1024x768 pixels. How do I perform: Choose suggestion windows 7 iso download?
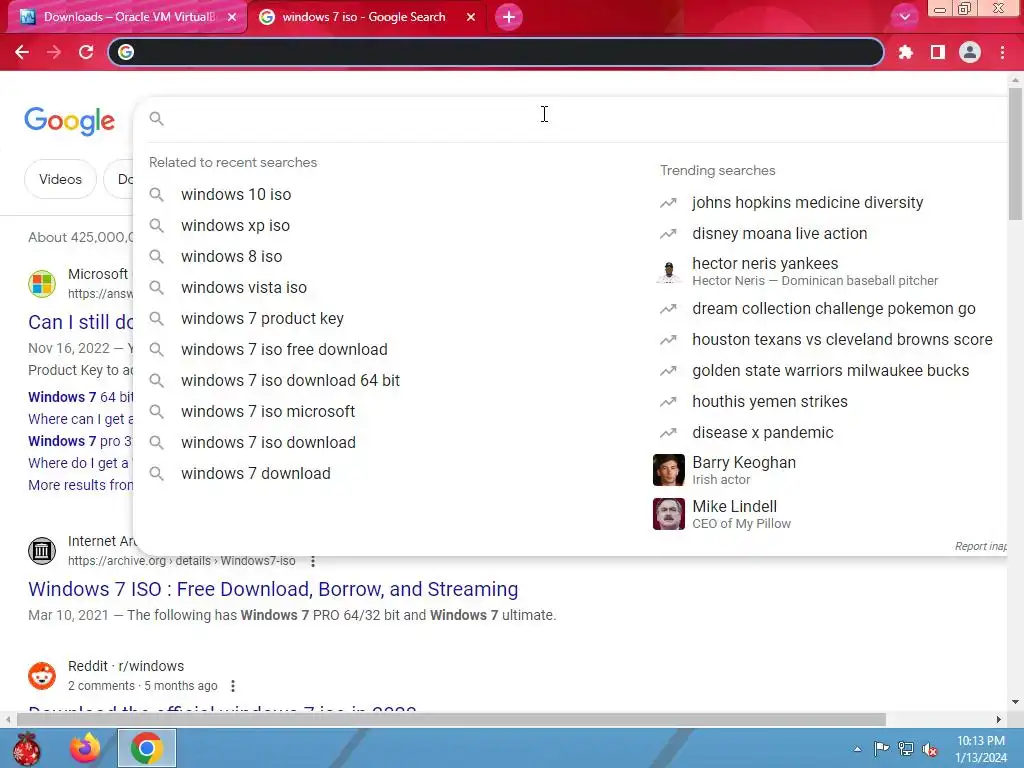268,443
